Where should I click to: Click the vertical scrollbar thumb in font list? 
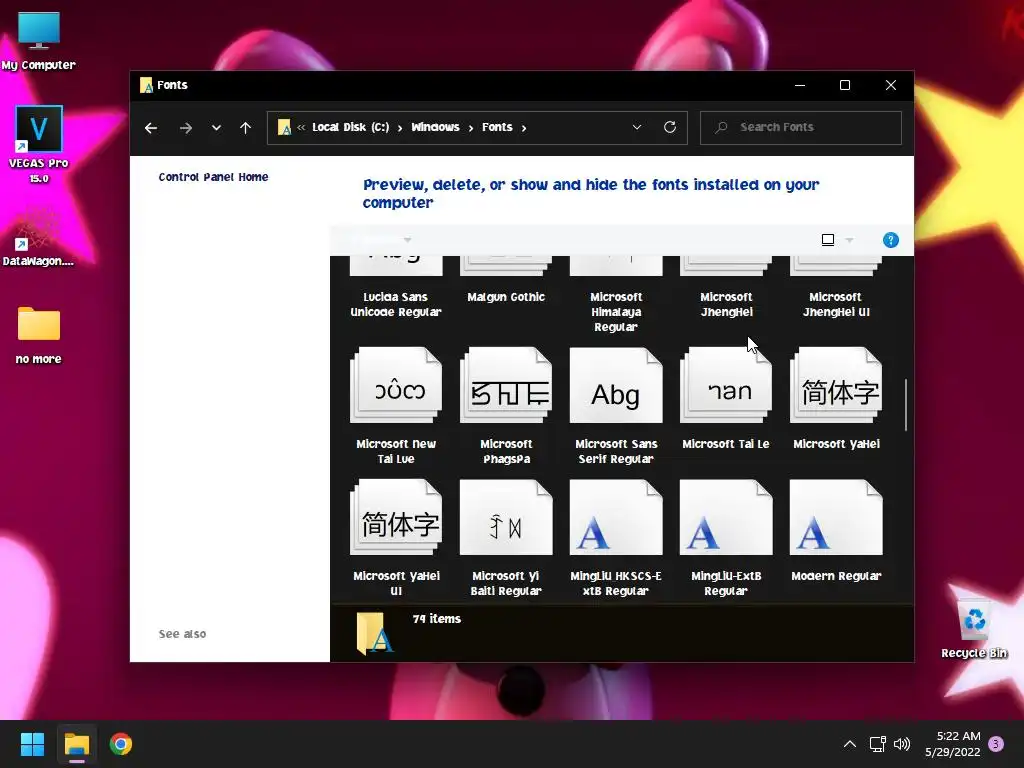coord(906,404)
